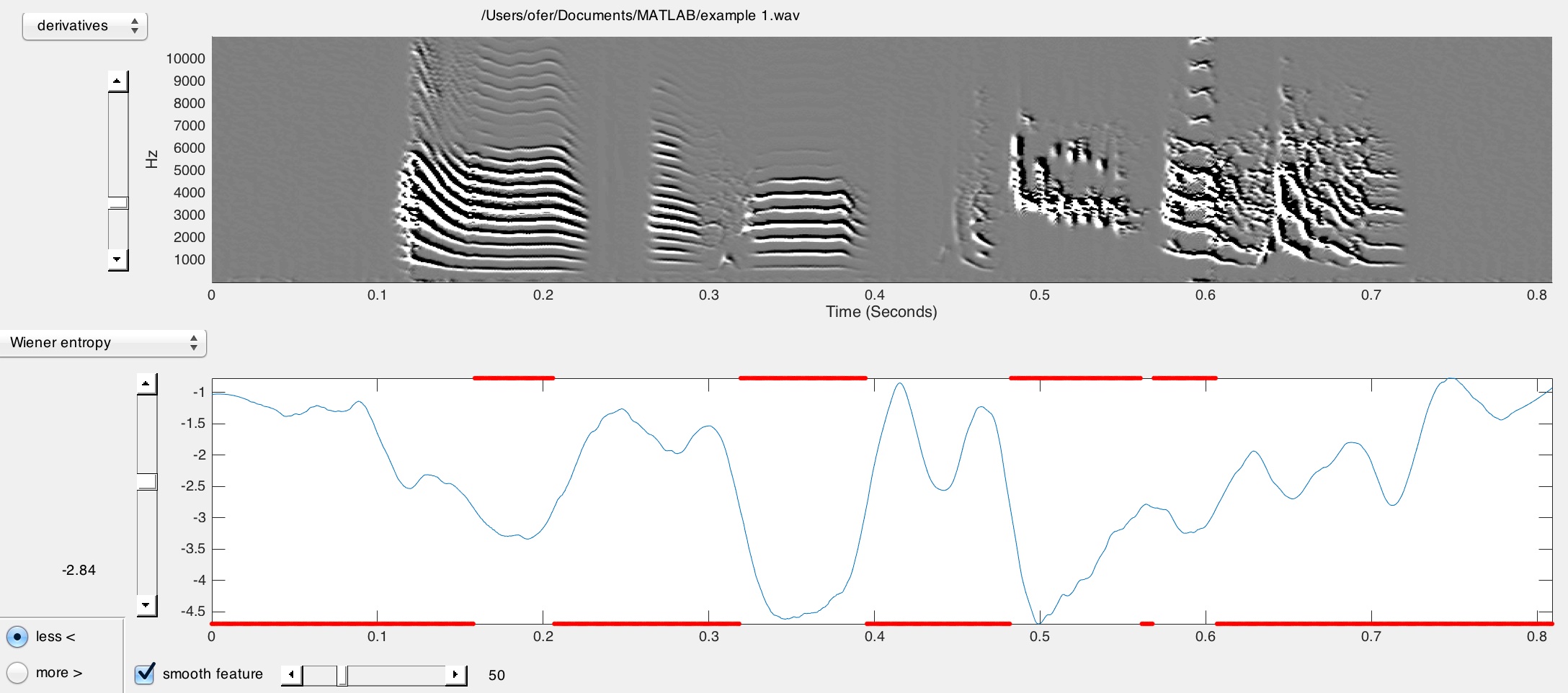Click the lowest dip of the entropy curve

tap(1038, 622)
